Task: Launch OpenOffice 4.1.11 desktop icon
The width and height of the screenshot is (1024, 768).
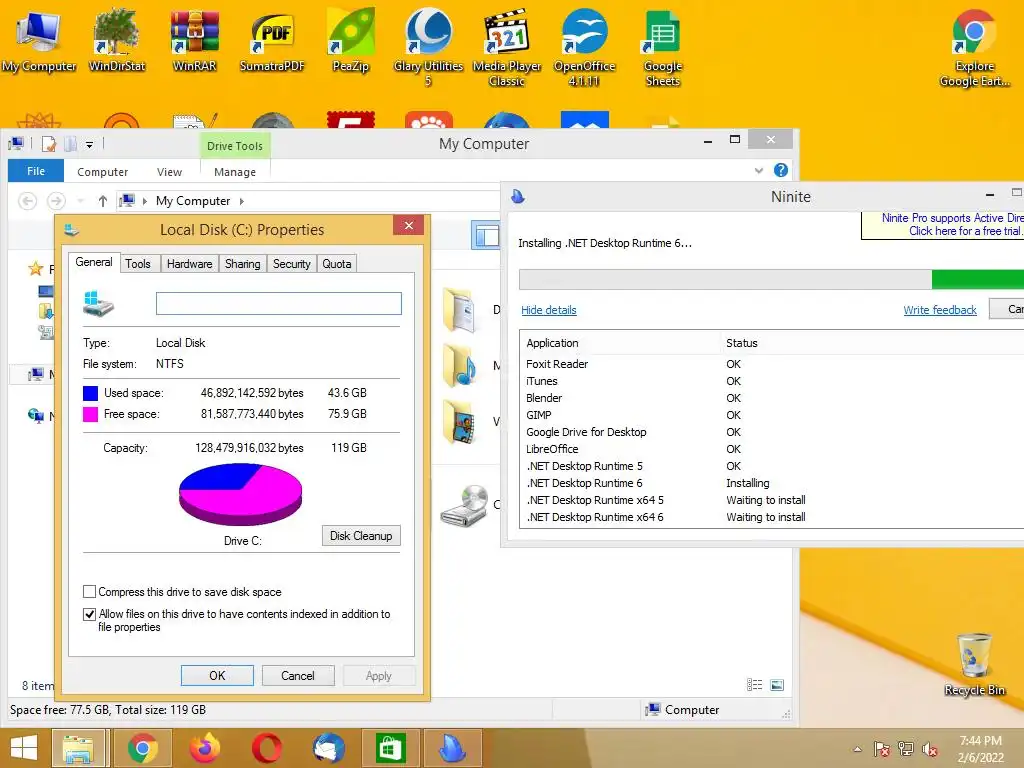Action: [x=584, y=48]
